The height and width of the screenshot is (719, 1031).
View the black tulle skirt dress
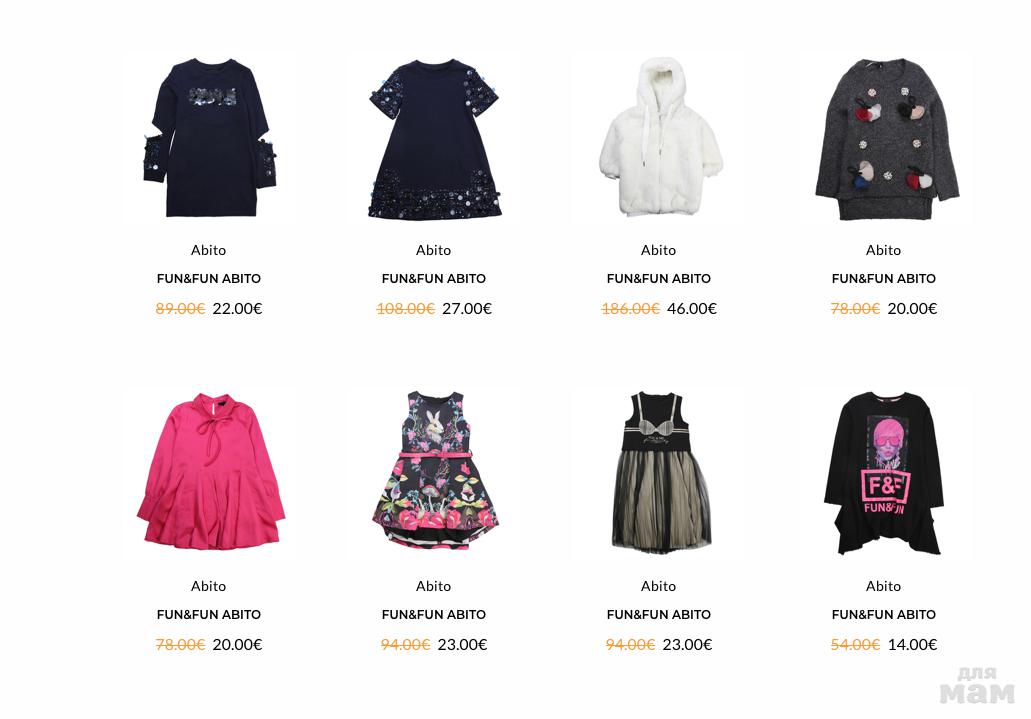click(x=661, y=472)
